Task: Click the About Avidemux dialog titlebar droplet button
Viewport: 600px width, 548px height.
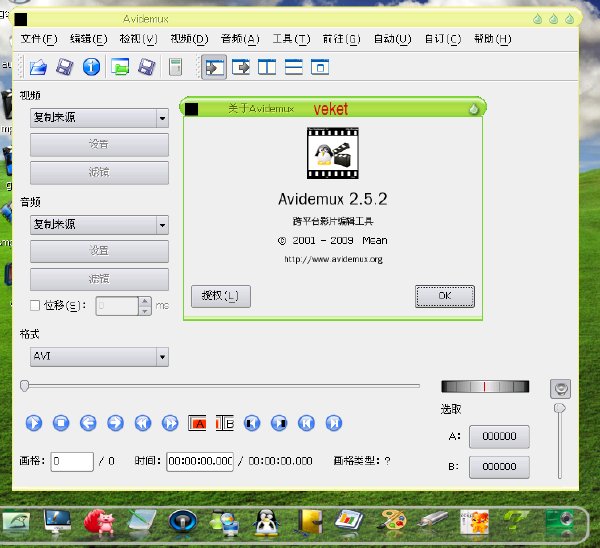Action: coord(474,109)
